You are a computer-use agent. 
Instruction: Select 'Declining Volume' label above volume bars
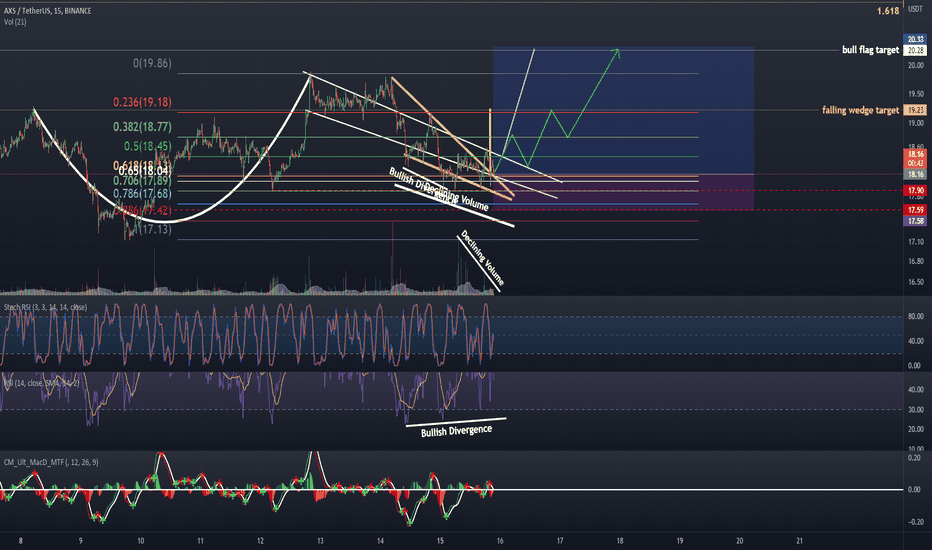click(482, 258)
